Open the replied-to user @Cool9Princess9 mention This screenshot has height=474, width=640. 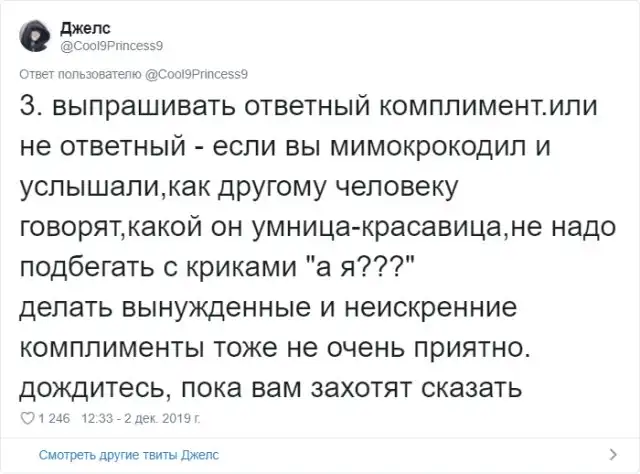(197, 73)
